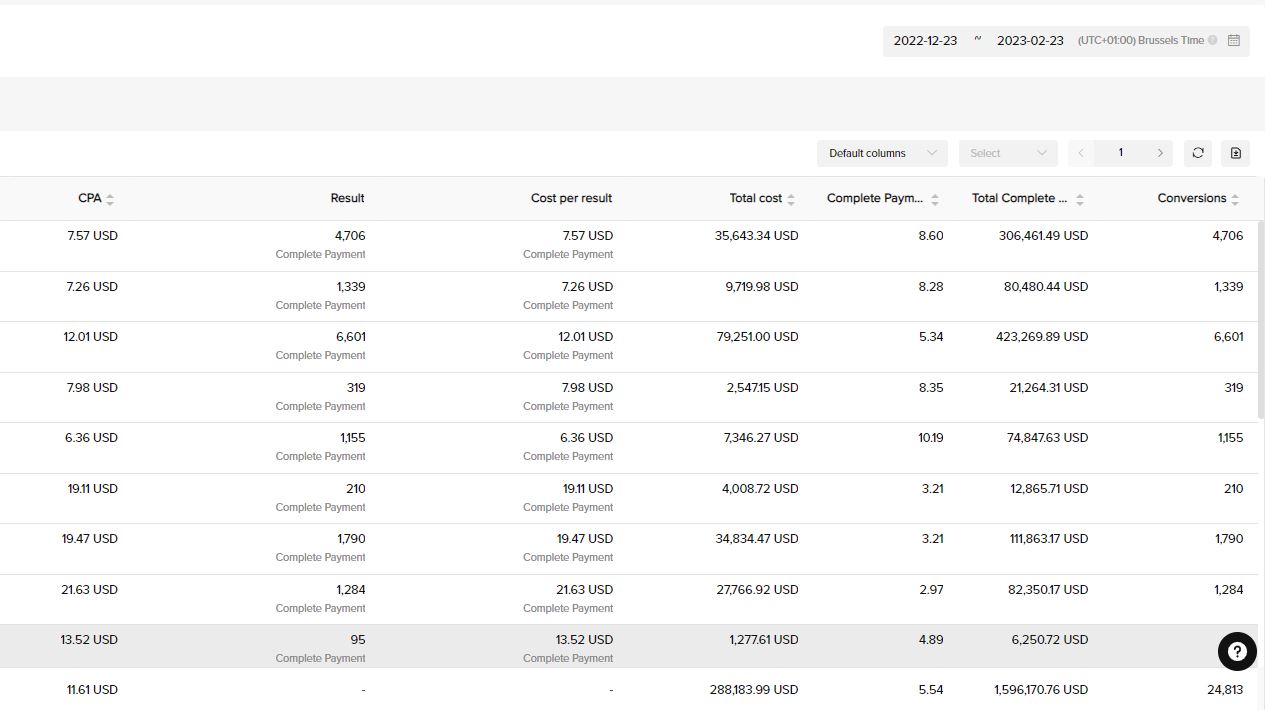Sort by Total Complete Payment value arrows
This screenshot has width=1265, height=710.
1080,199
